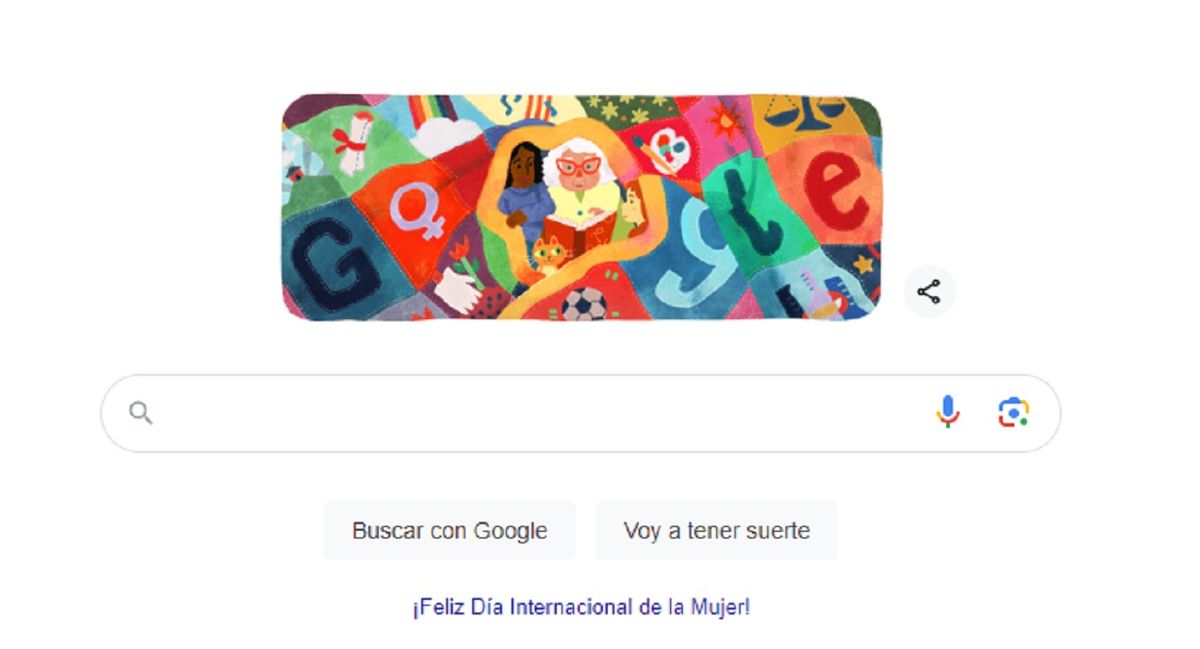Click the soccer ball in the doodle
This screenshot has height=649, width=1200.
(x=583, y=304)
